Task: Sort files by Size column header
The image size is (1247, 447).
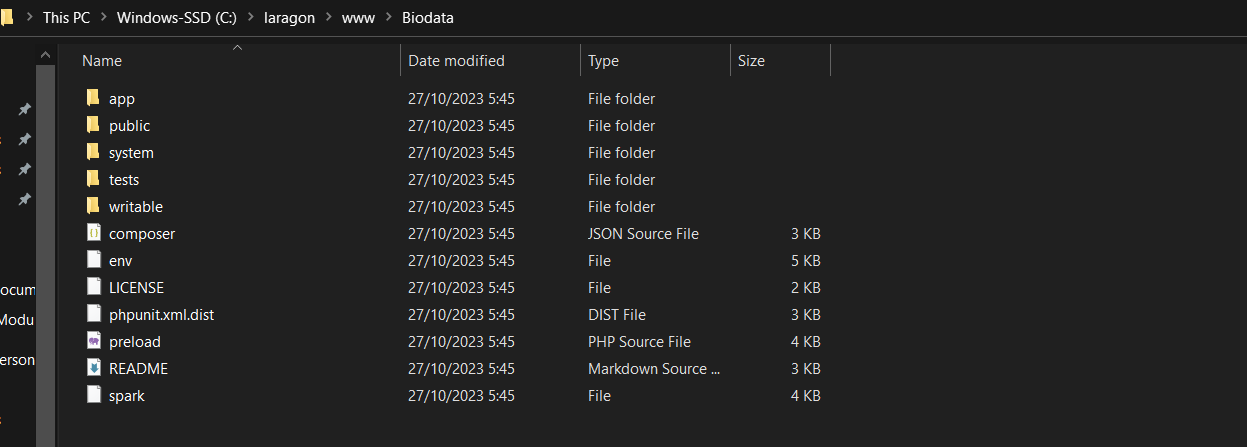Action: [x=751, y=61]
